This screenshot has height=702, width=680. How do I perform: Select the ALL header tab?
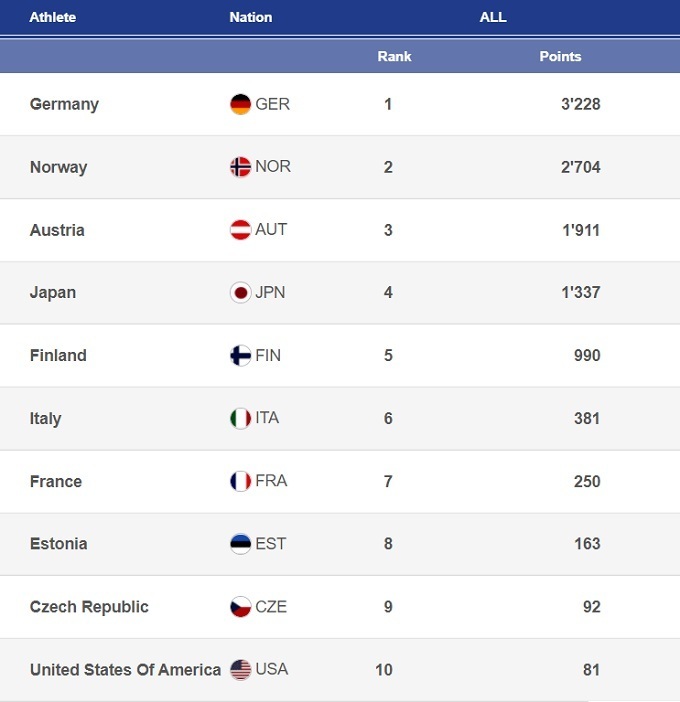pyautogui.click(x=493, y=17)
